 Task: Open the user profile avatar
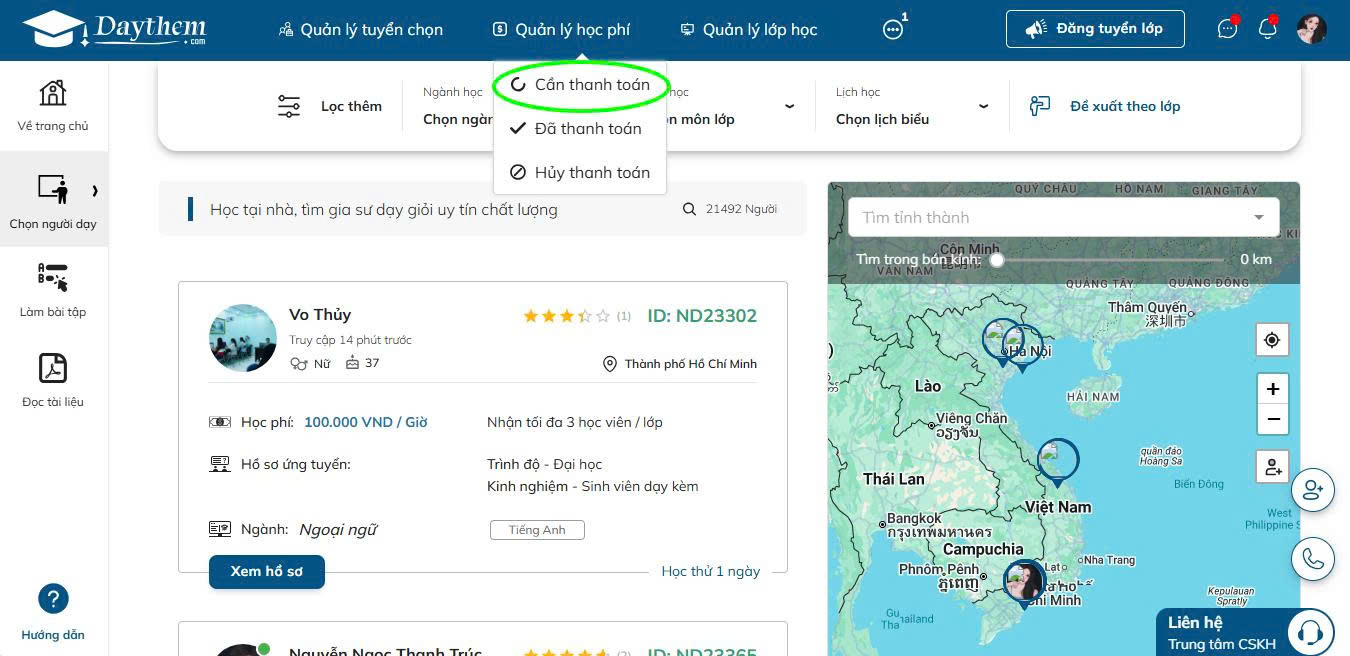(1311, 29)
